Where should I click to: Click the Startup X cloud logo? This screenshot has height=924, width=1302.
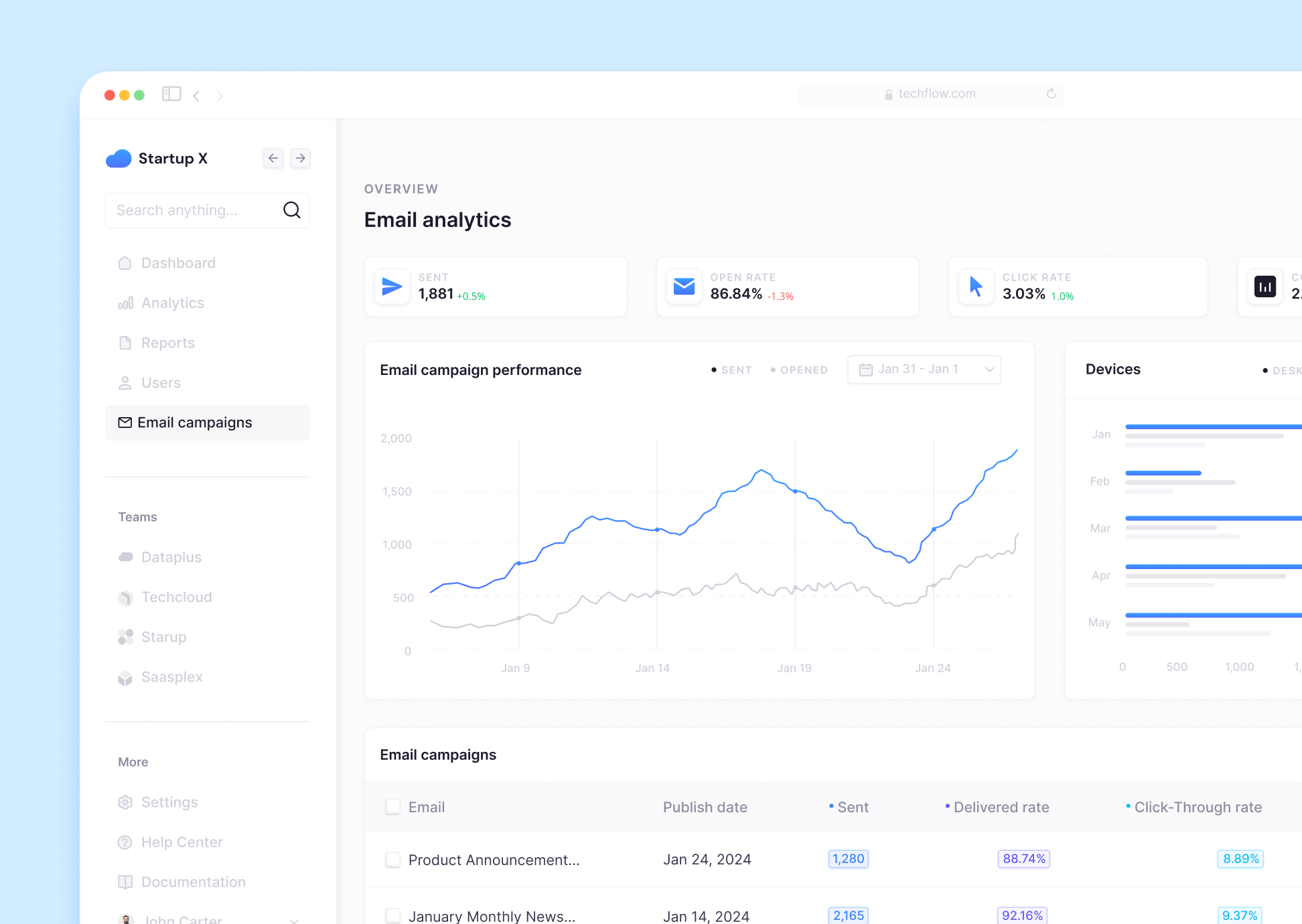[x=119, y=159]
